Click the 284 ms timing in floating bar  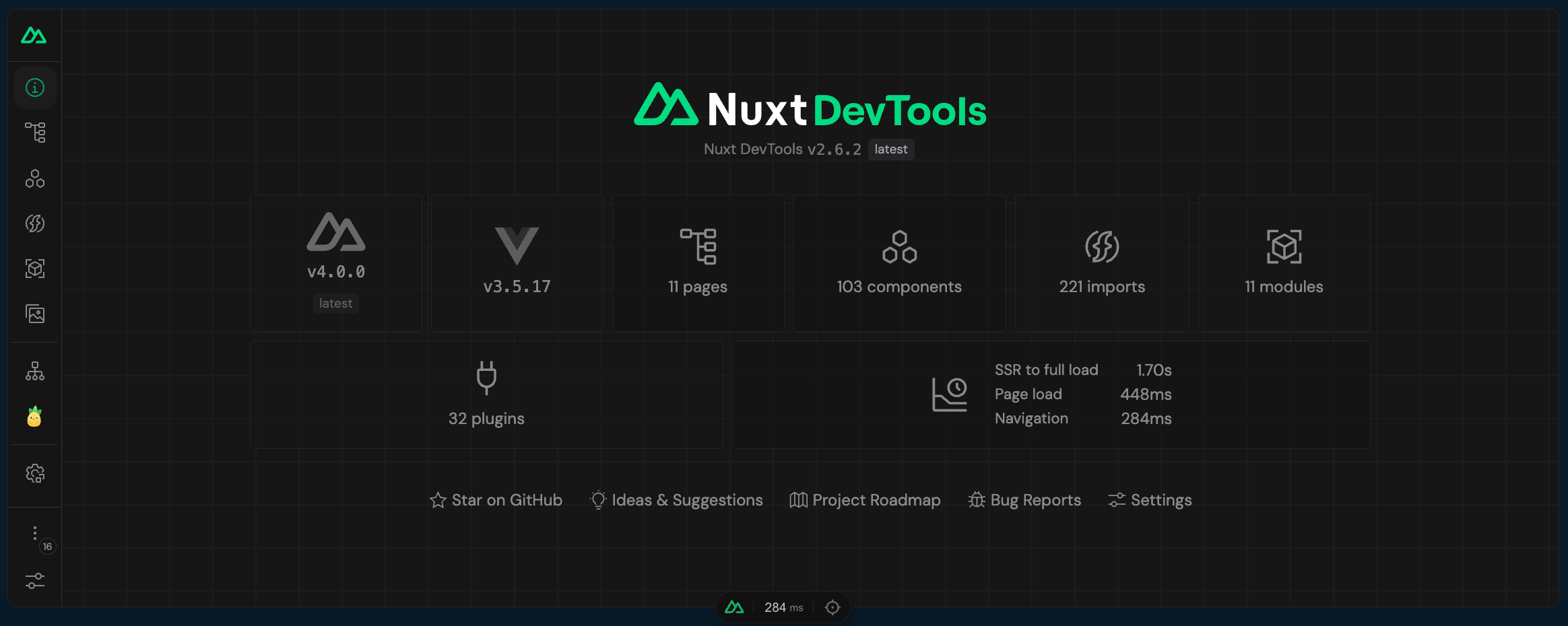pos(783,608)
